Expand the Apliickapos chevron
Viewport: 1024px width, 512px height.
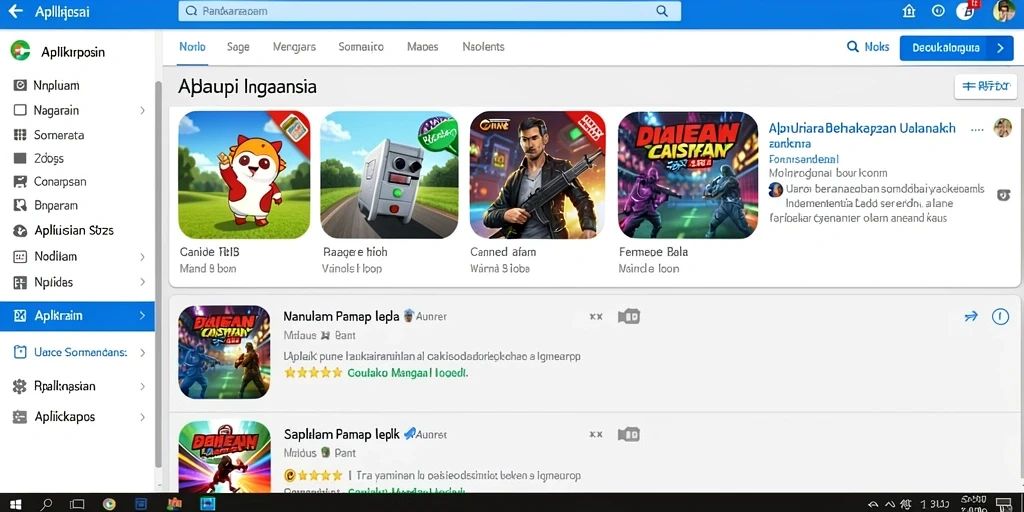coord(142,417)
